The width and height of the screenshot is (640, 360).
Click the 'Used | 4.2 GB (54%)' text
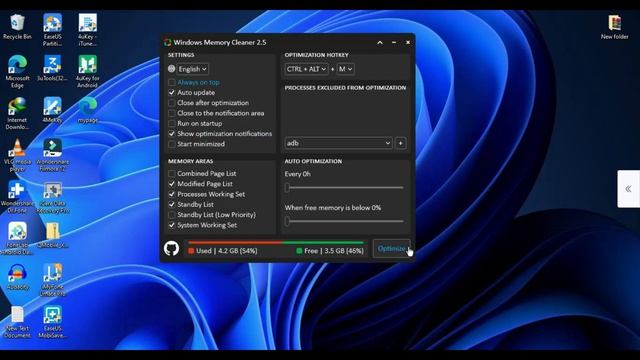pyautogui.click(x=227, y=251)
